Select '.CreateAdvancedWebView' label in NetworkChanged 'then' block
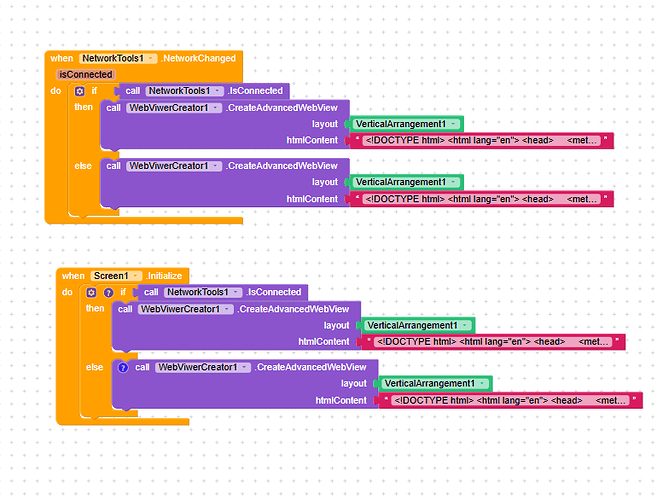662x500 pixels. pos(282,108)
